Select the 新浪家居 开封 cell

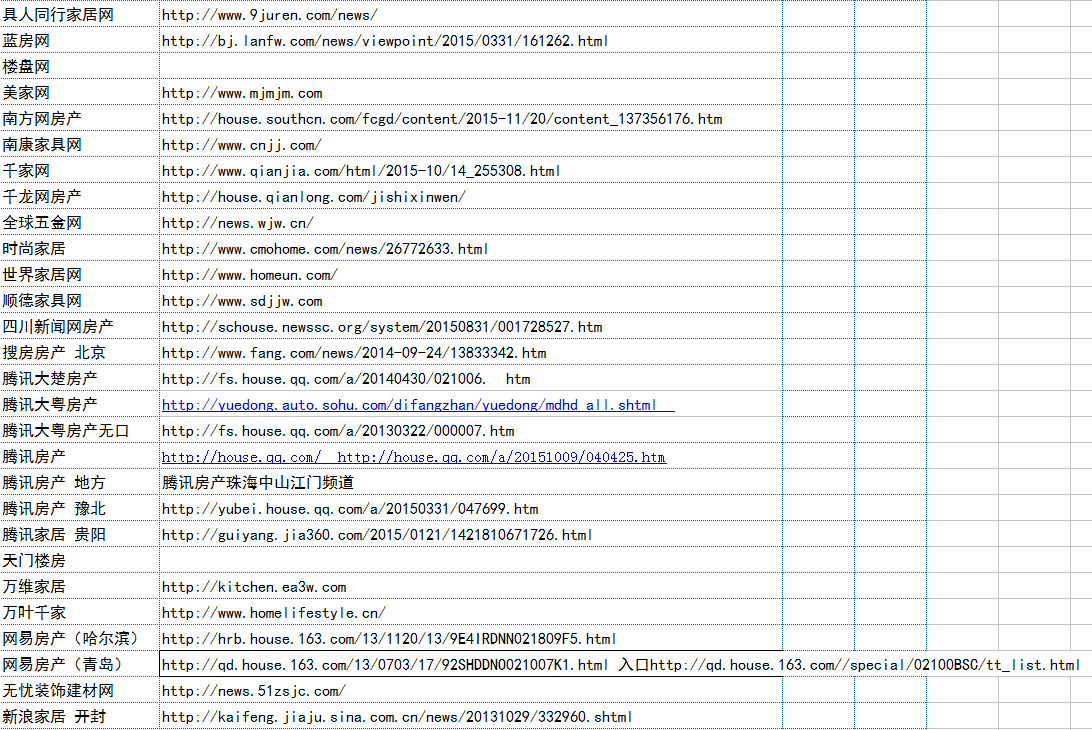[79, 717]
